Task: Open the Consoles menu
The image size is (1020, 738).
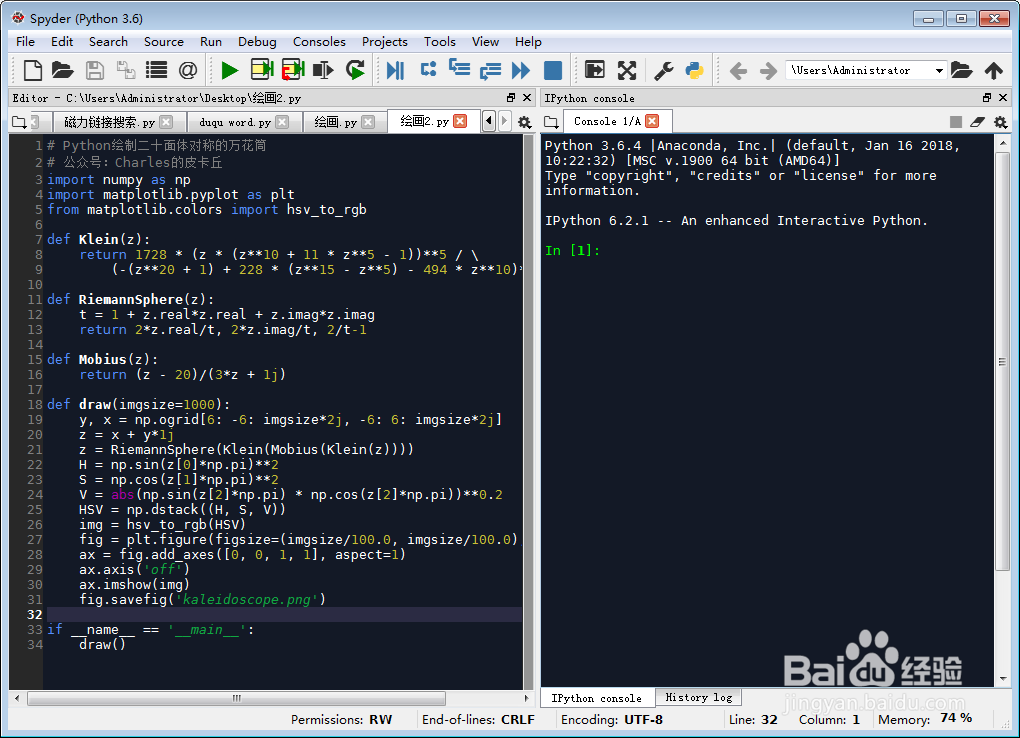Action: click(319, 42)
